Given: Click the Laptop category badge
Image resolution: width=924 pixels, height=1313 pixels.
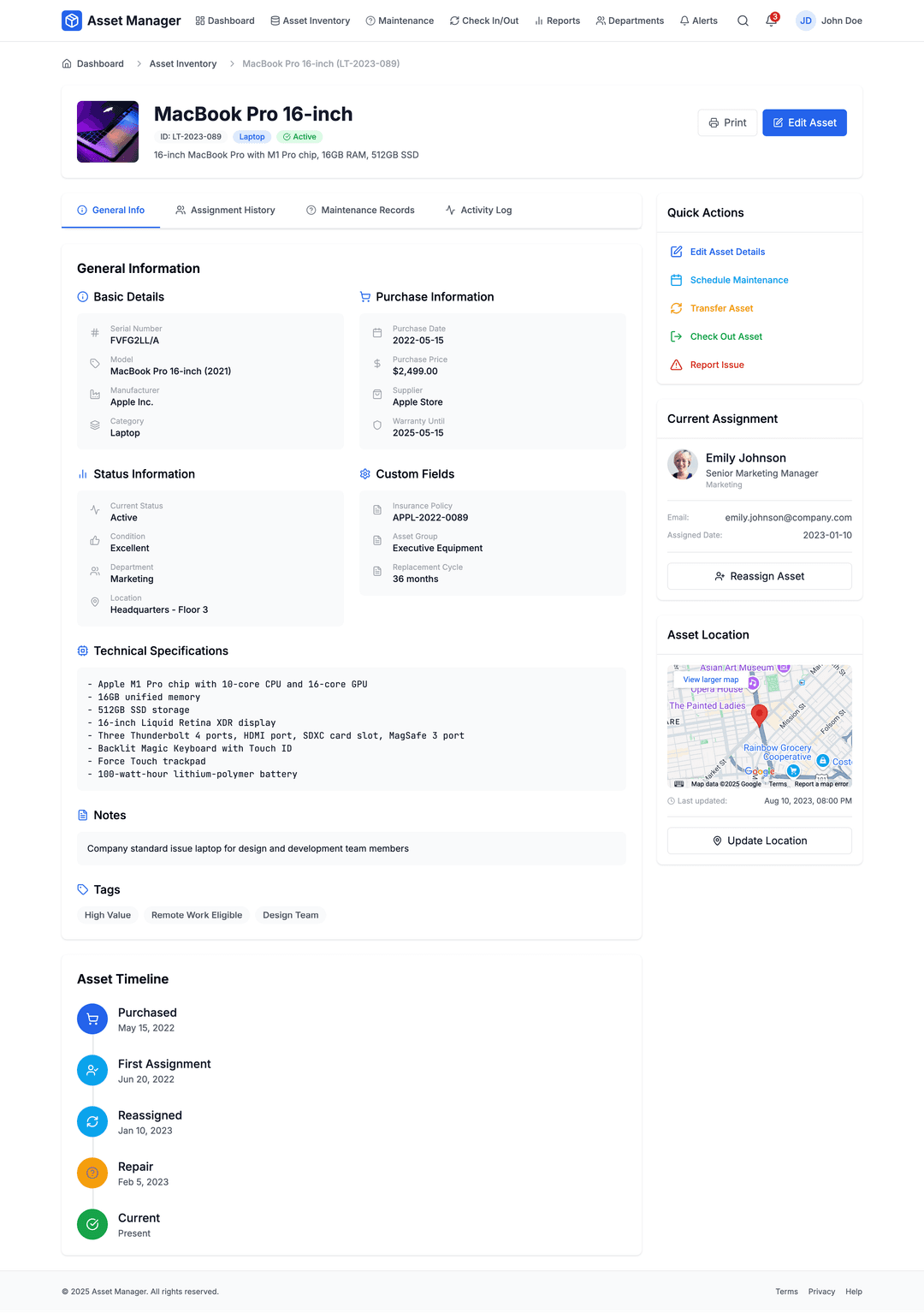Looking at the screenshot, I should click(252, 136).
